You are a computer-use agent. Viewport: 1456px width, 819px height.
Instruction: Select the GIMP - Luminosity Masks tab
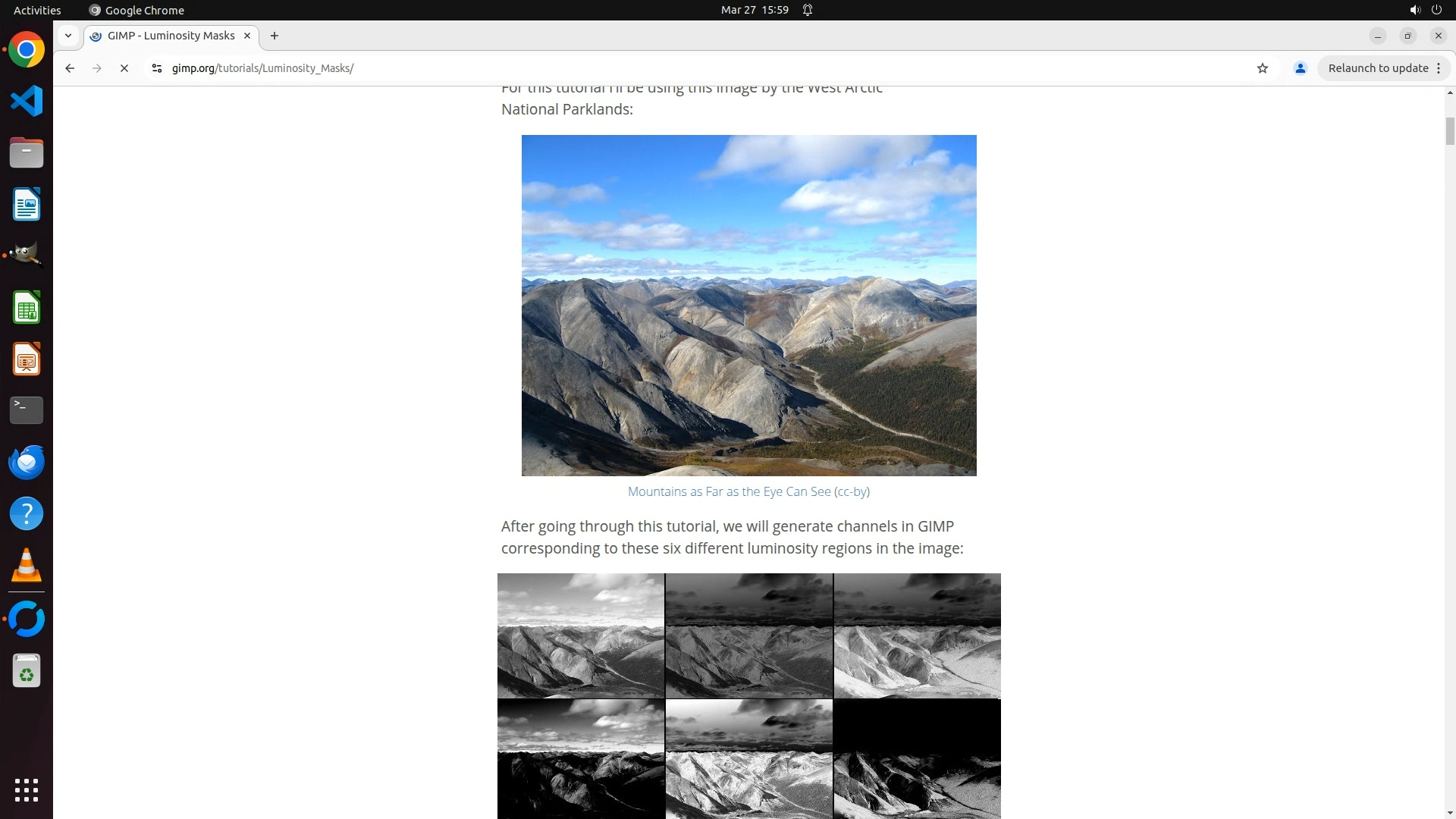(x=171, y=36)
